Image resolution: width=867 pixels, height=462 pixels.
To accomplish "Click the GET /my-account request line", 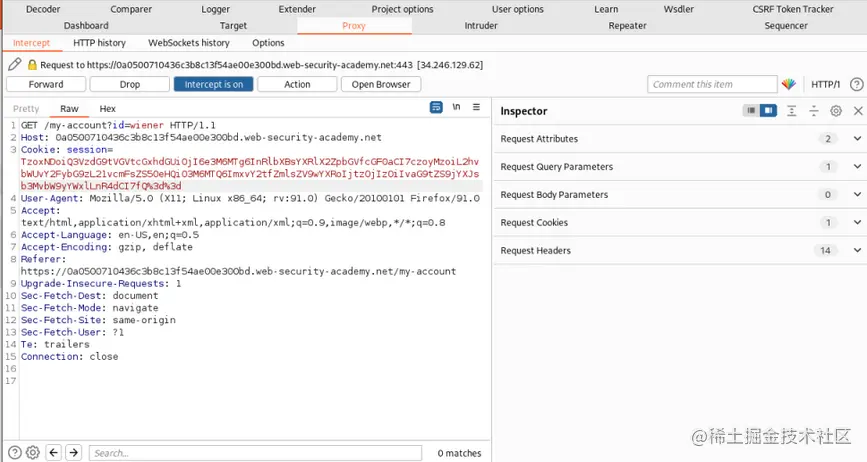I will tap(118, 125).
